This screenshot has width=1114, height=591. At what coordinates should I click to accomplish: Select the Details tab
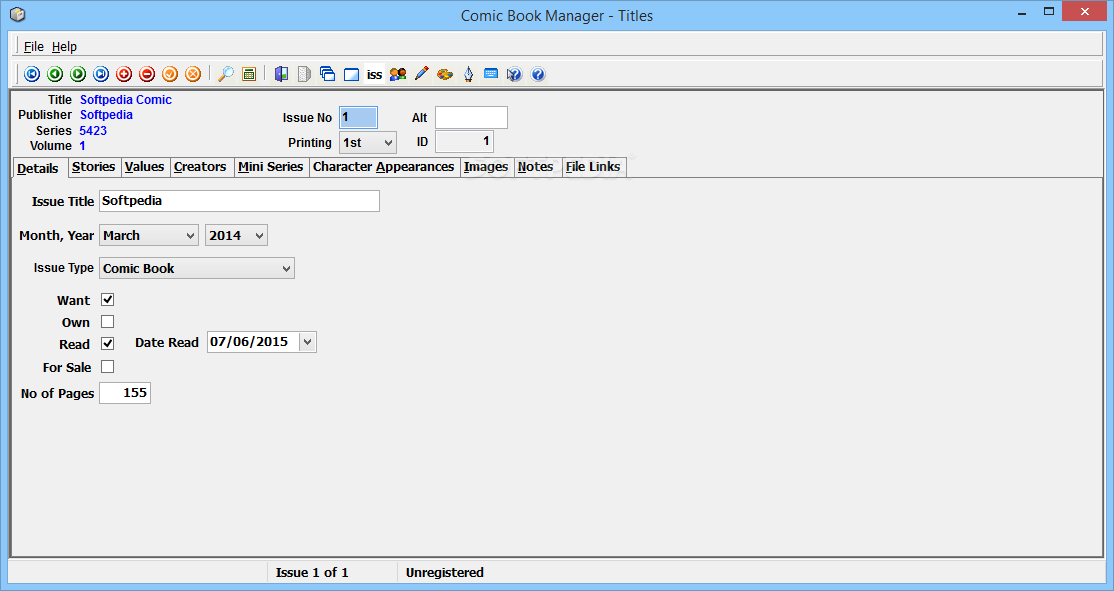[x=38, y=168]
